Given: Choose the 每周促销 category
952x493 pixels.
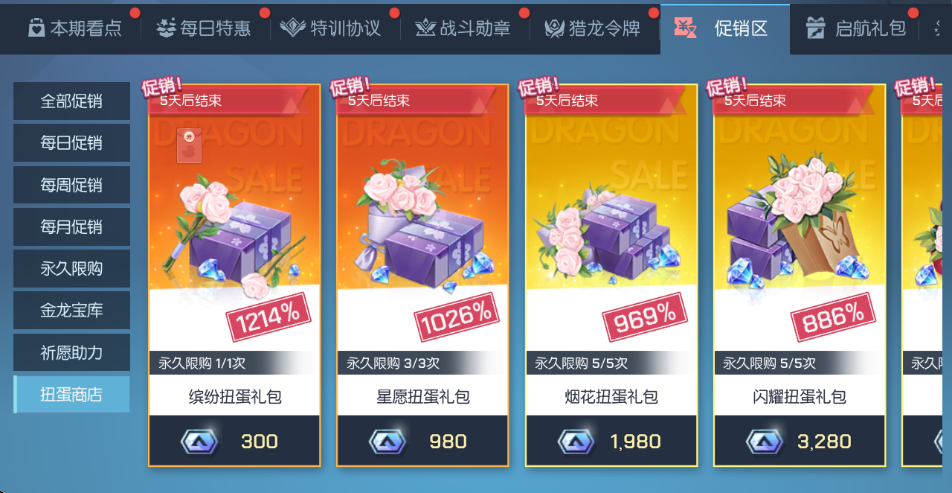Looking at the screenshot, I should pos(72,185).
